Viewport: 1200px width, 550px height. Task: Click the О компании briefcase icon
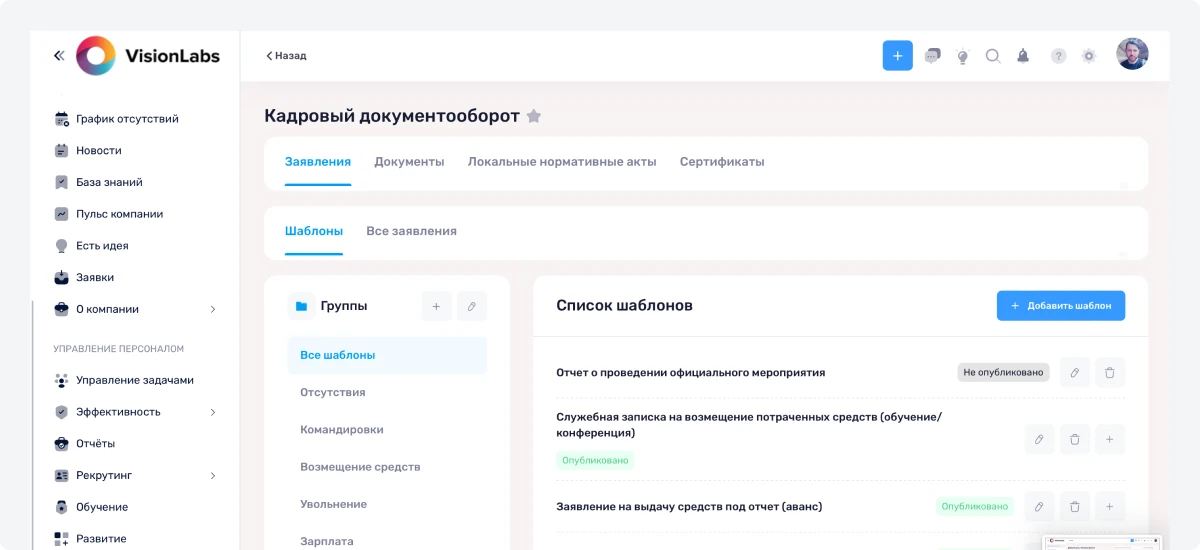[61, 309]
